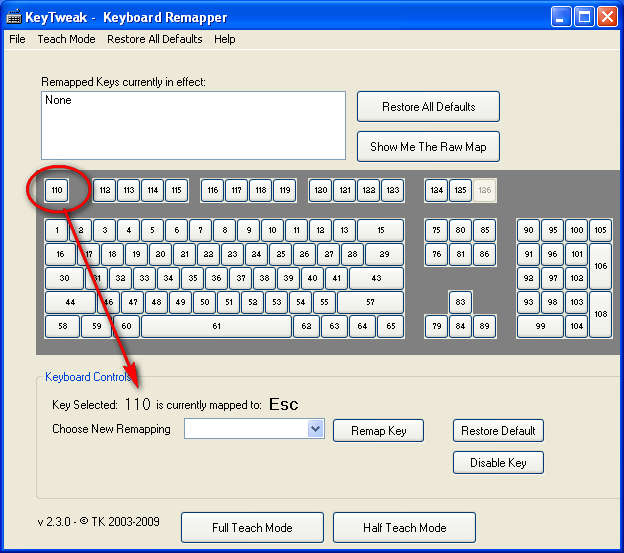
Task: Select key 125
Action: coord(460,190)
